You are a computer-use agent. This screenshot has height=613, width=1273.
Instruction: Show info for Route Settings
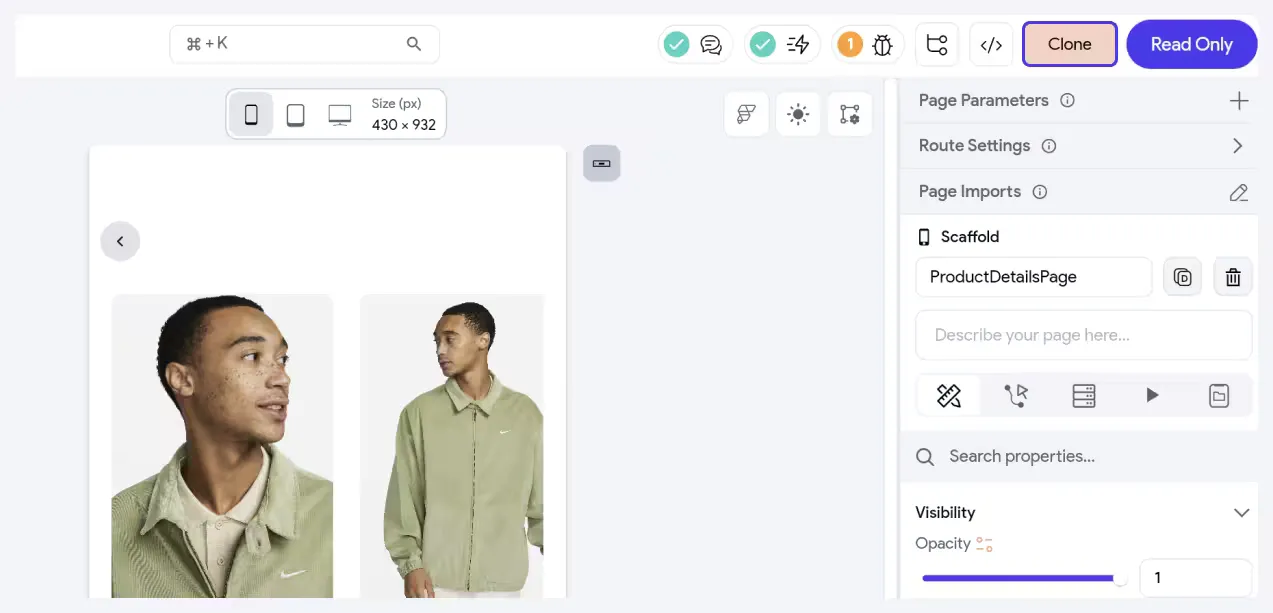point(1049,146)
